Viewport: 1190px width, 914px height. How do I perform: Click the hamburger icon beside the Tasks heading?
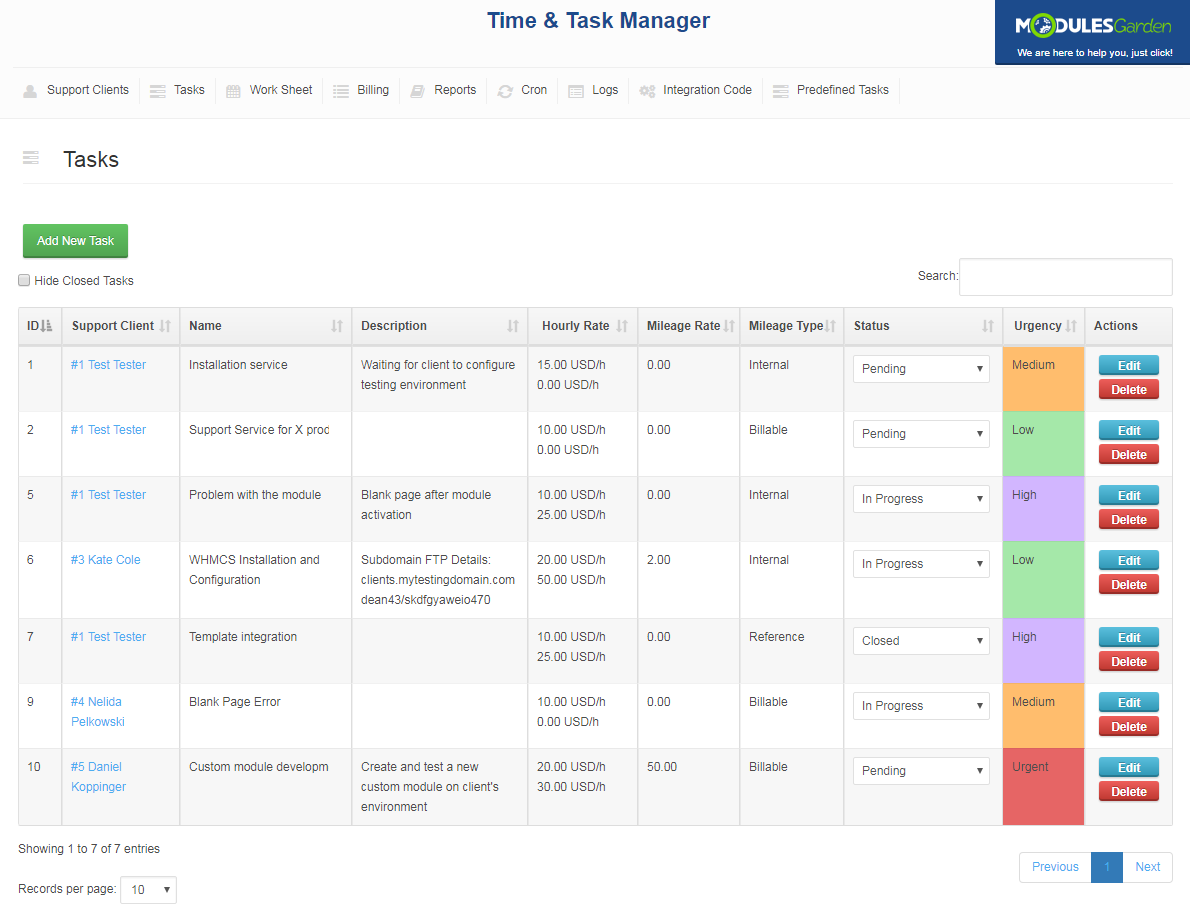point(30,158)
